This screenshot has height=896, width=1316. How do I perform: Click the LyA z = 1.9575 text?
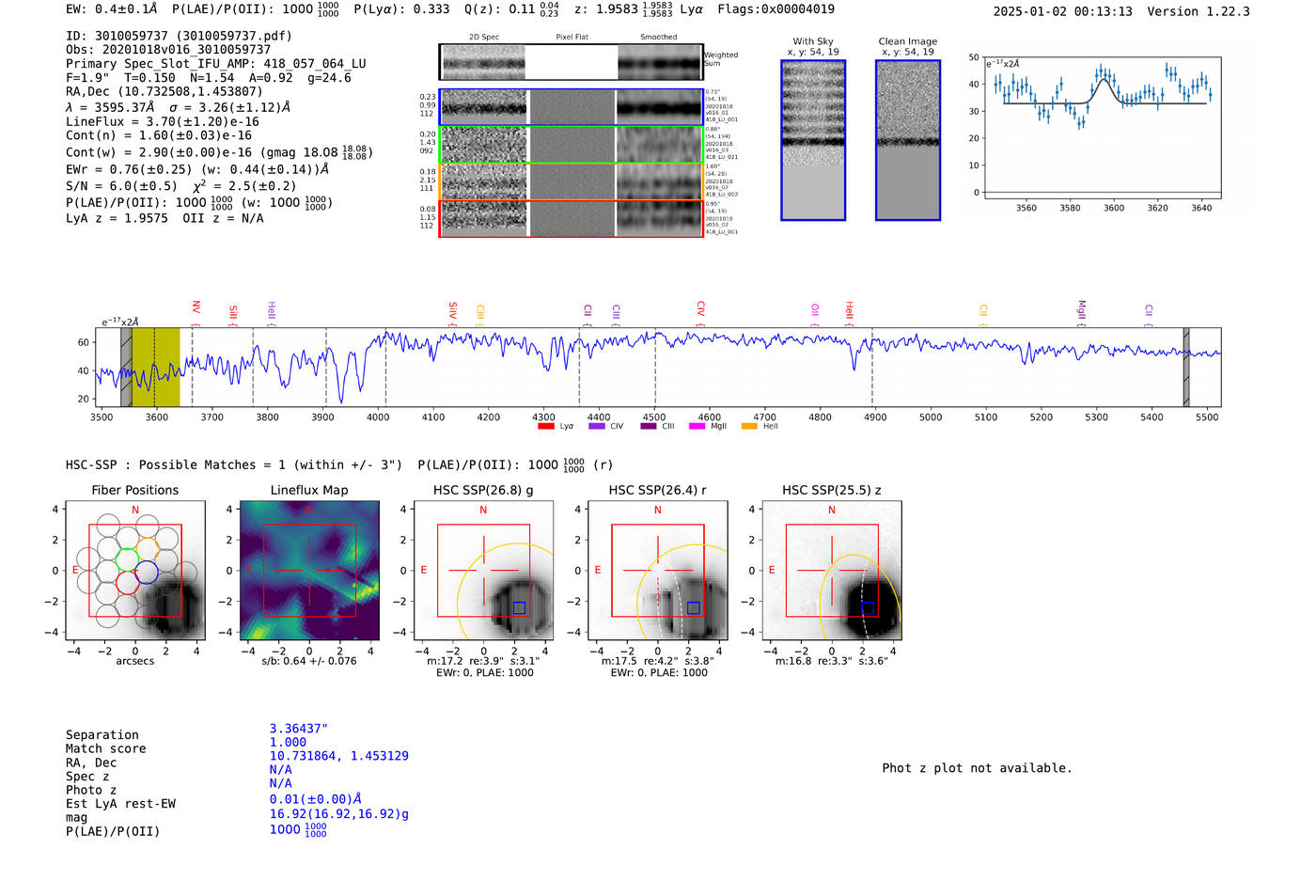click(x=117, y=218)
